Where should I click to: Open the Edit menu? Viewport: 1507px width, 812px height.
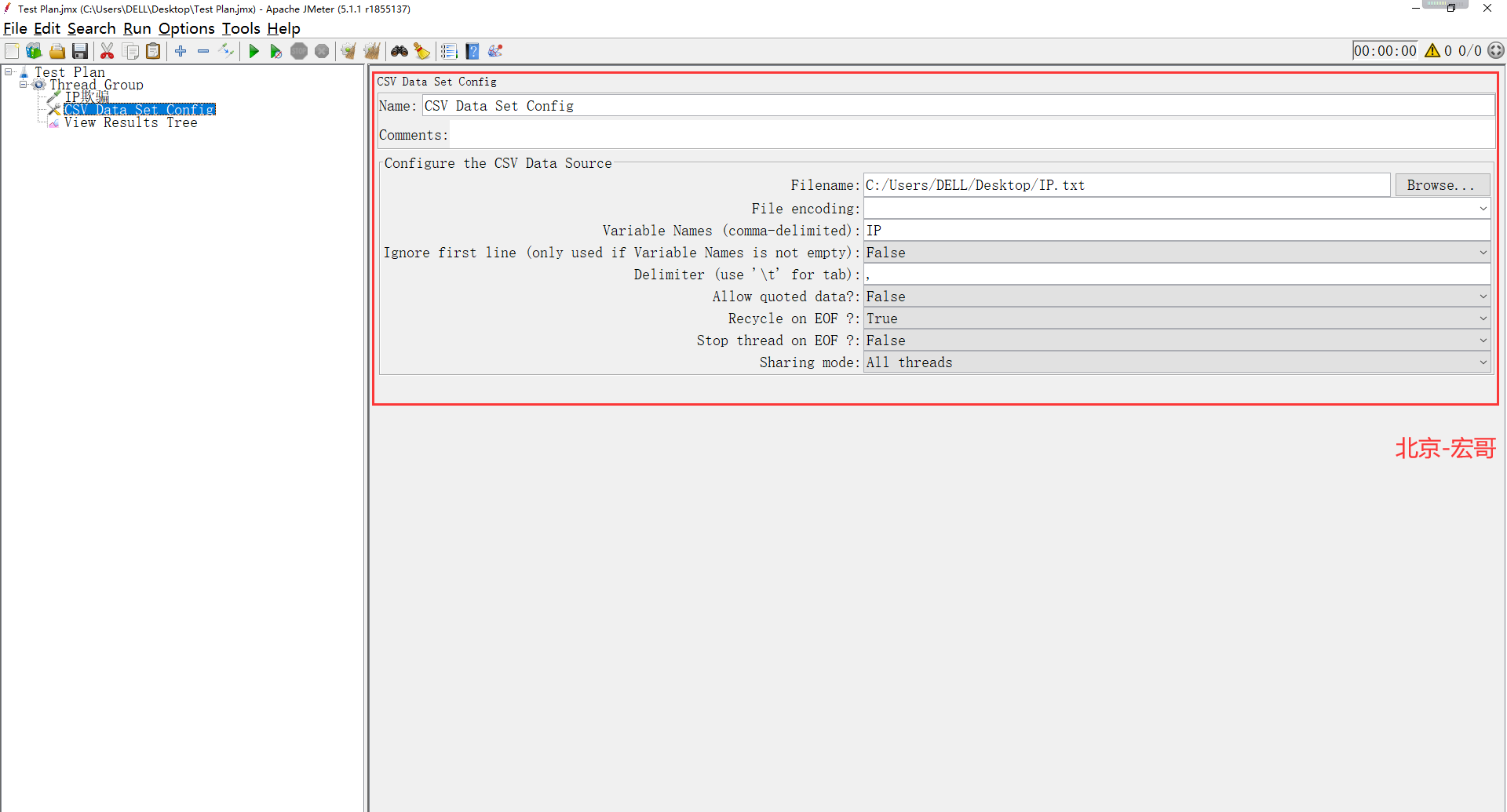point(47,29)
